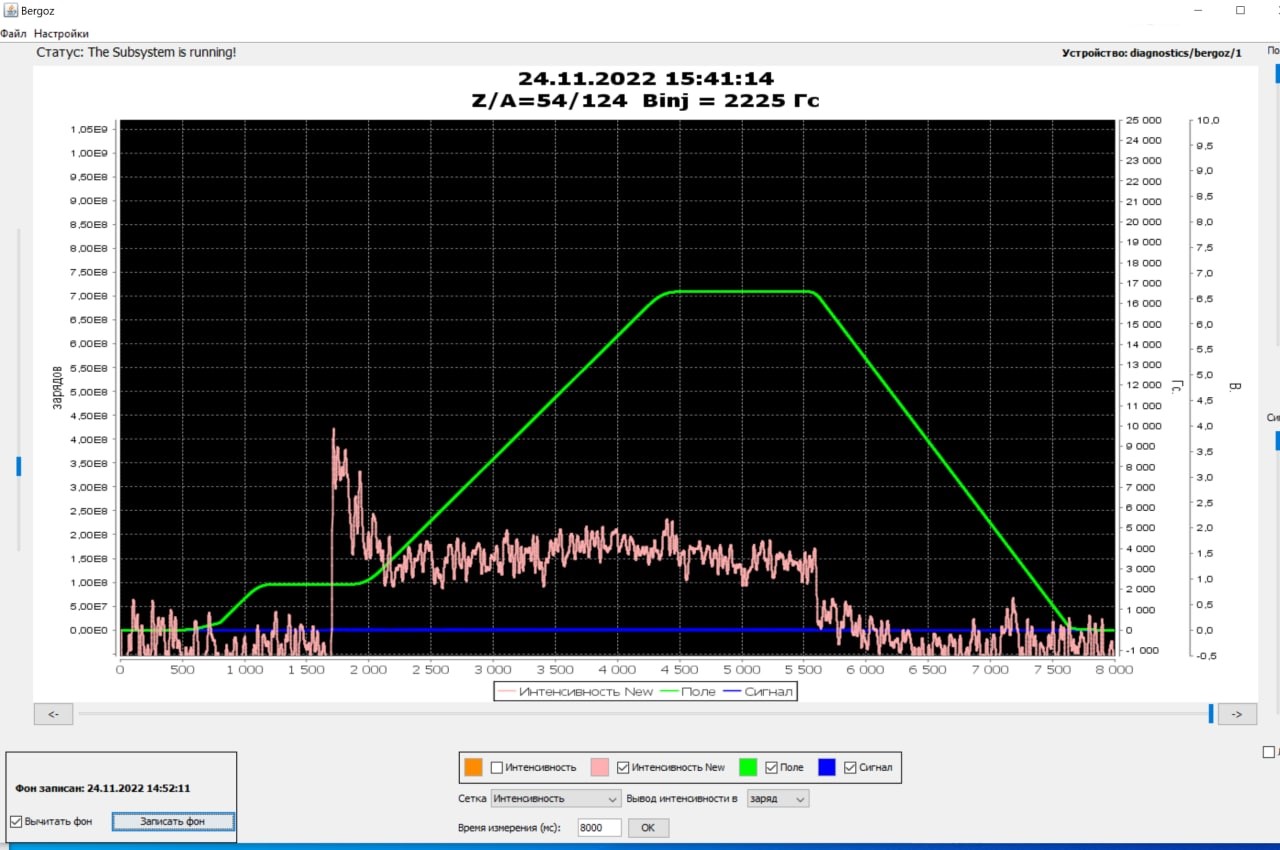The width and height of the screenshot is (1280, 850).
Task: Open the Сетка dropdown
Action: click(555, 798)
